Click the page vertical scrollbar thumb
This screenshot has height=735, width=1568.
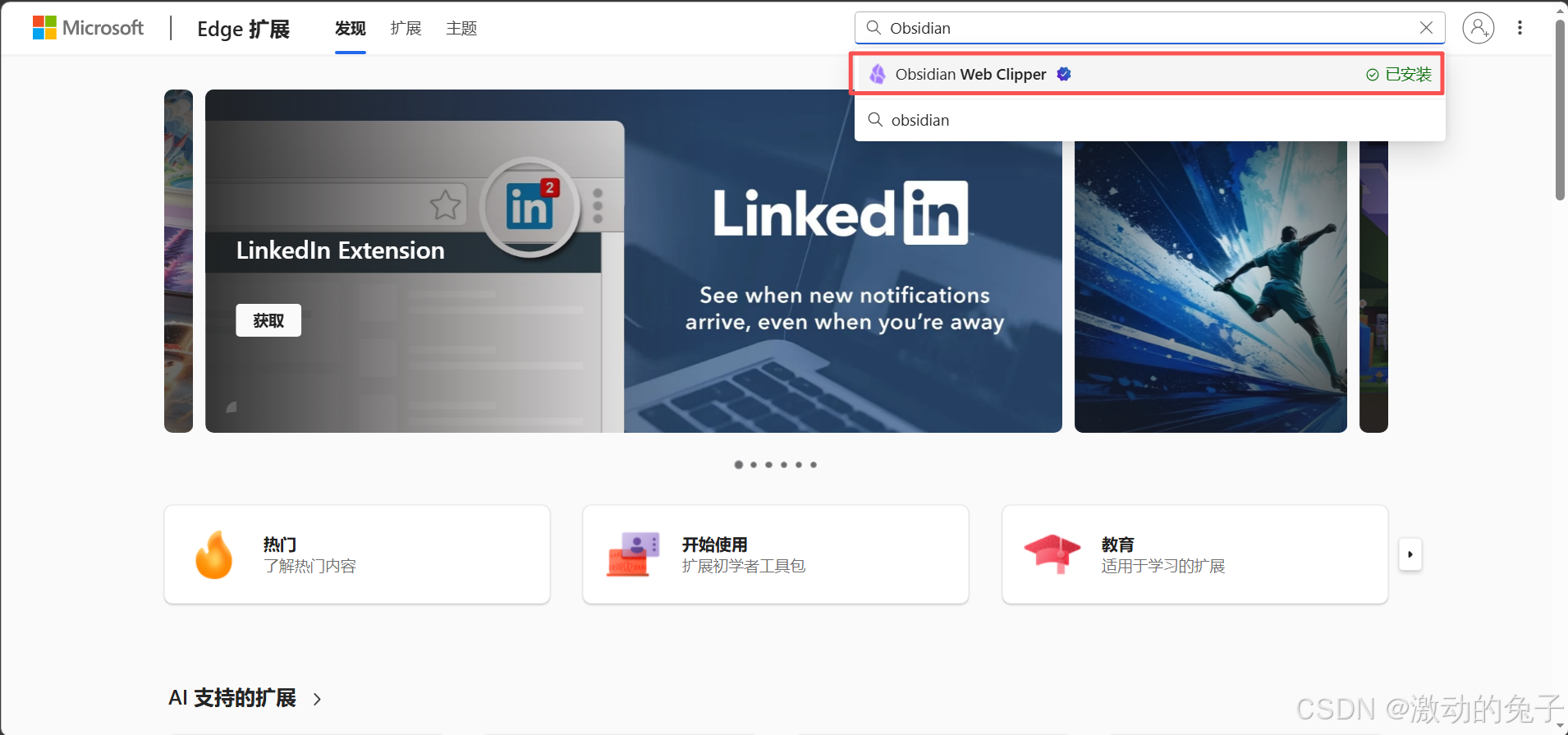[1560, 109]
